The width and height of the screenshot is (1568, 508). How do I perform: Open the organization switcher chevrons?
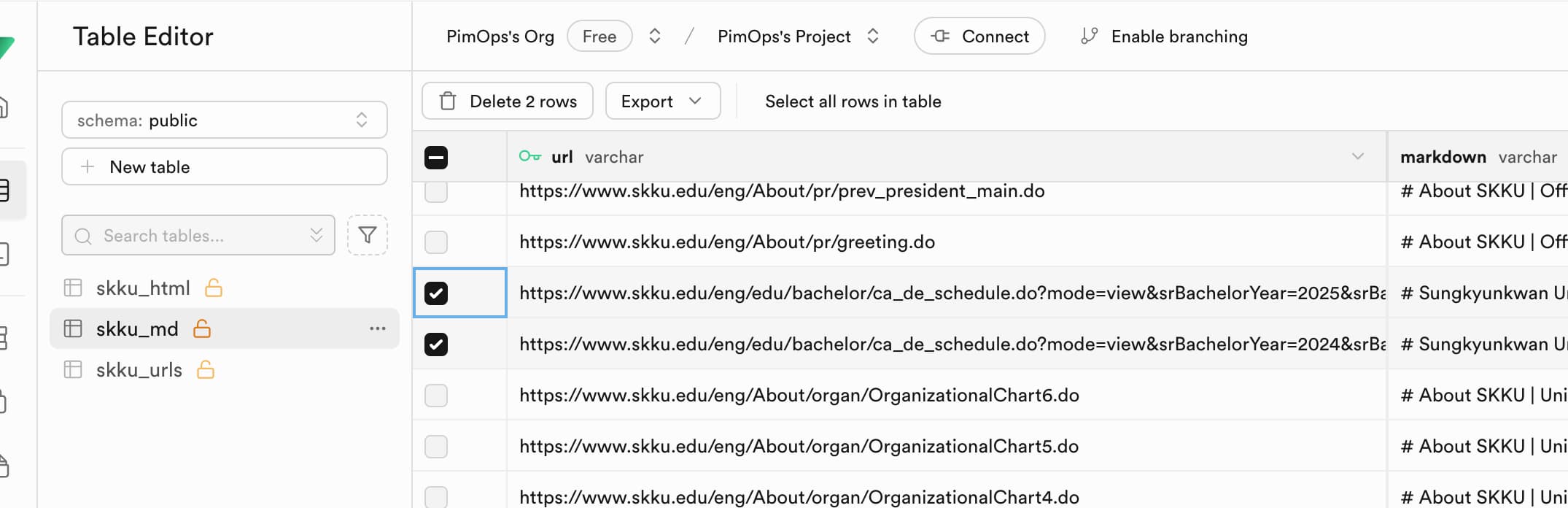pos(655,36)
